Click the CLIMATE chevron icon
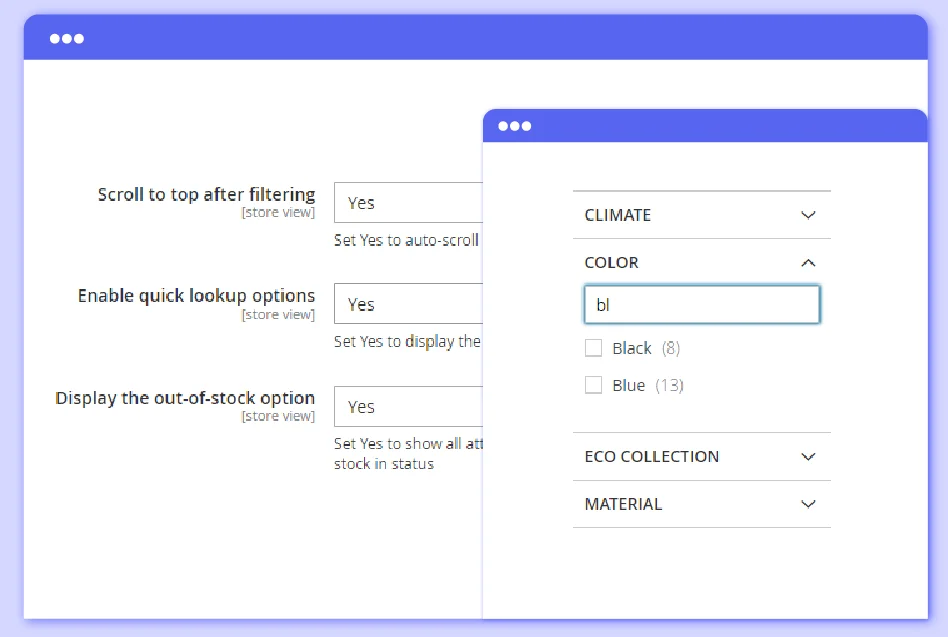Viewport: 948px width, 637px height. pos(808,214)
